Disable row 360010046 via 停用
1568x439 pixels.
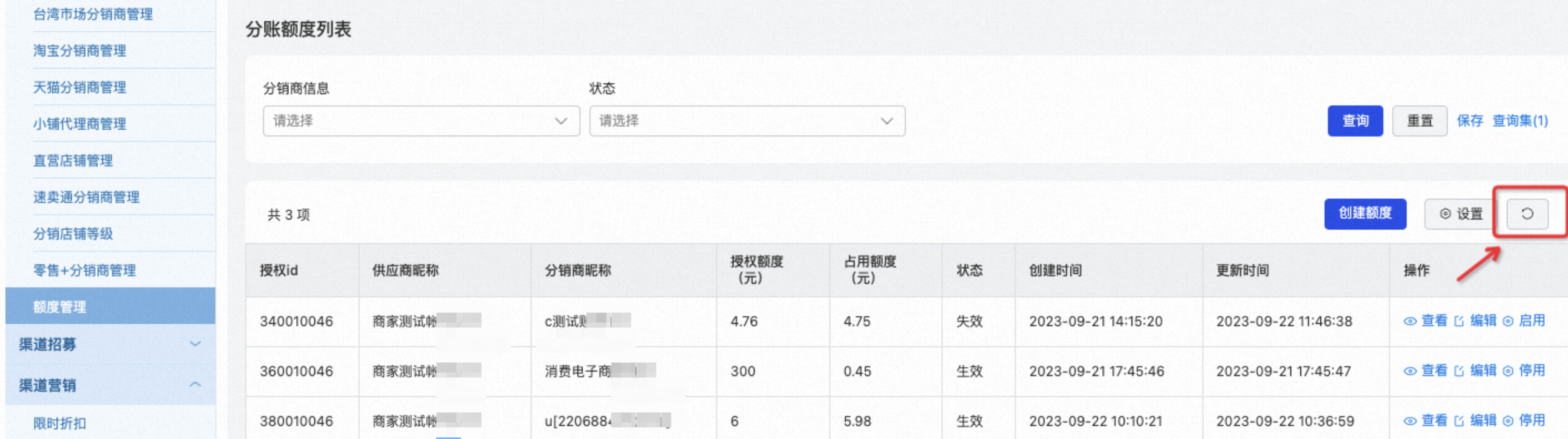click(x=1524, y=371)
